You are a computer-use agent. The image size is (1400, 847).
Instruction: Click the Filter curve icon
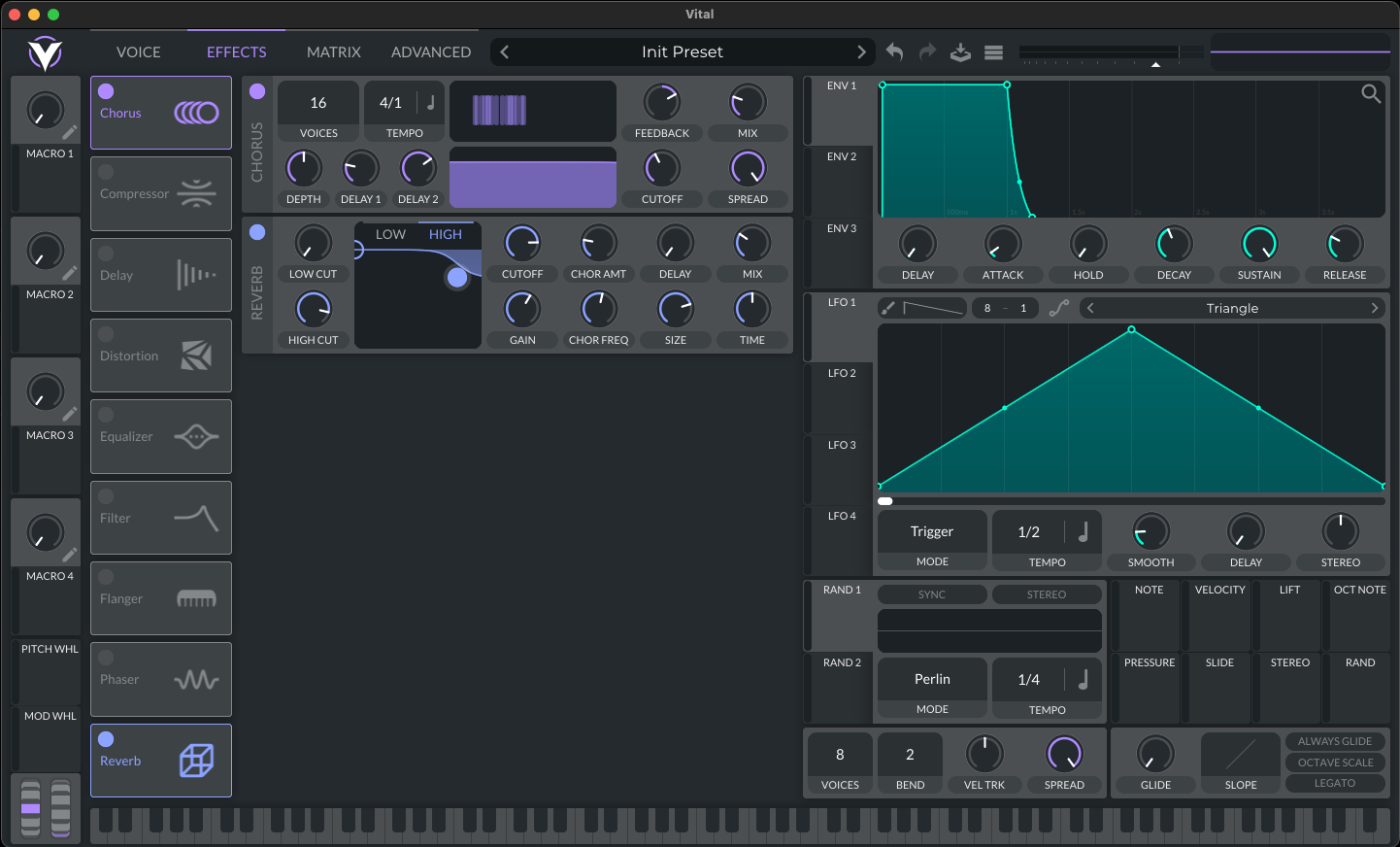pos(196,518)
